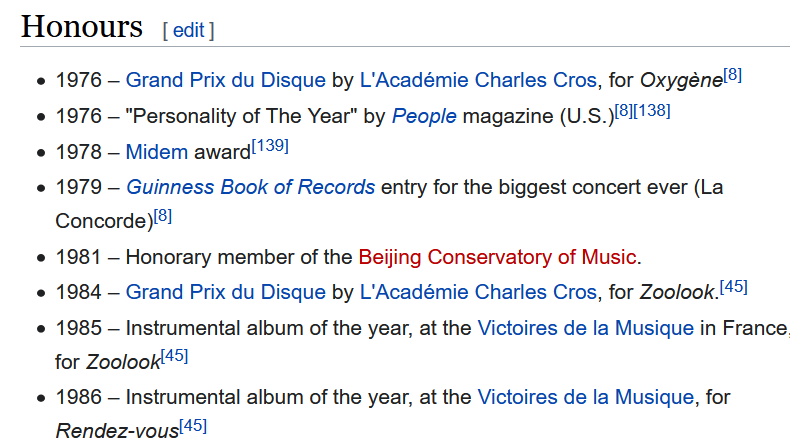This screenshot has width=790, height=448.
Task: Open the 1976 Grand Prix du Disque link
Action: [x=225, y=80]
